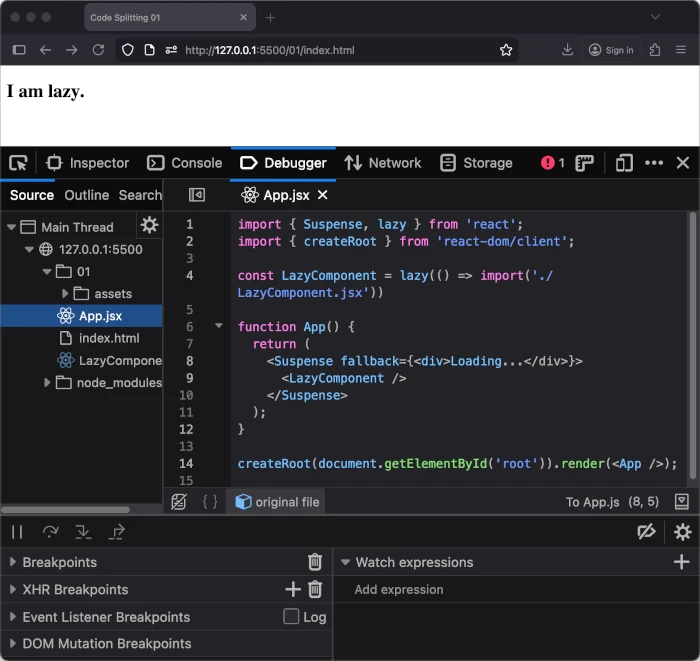Open debugger settings gear
Screen dimensions: 700x661
pos(683,532)
